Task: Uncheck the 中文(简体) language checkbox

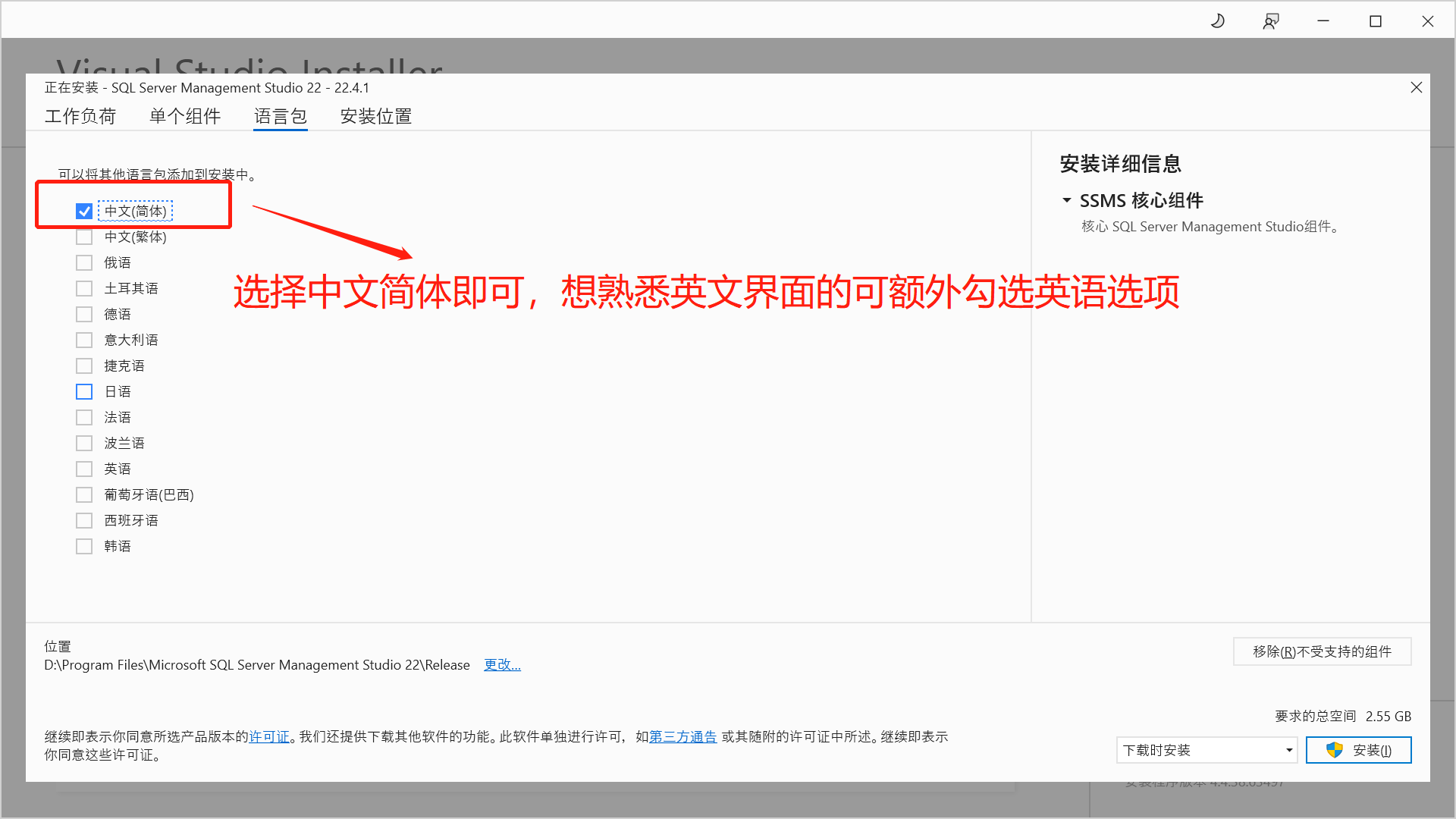Action: 84,211
